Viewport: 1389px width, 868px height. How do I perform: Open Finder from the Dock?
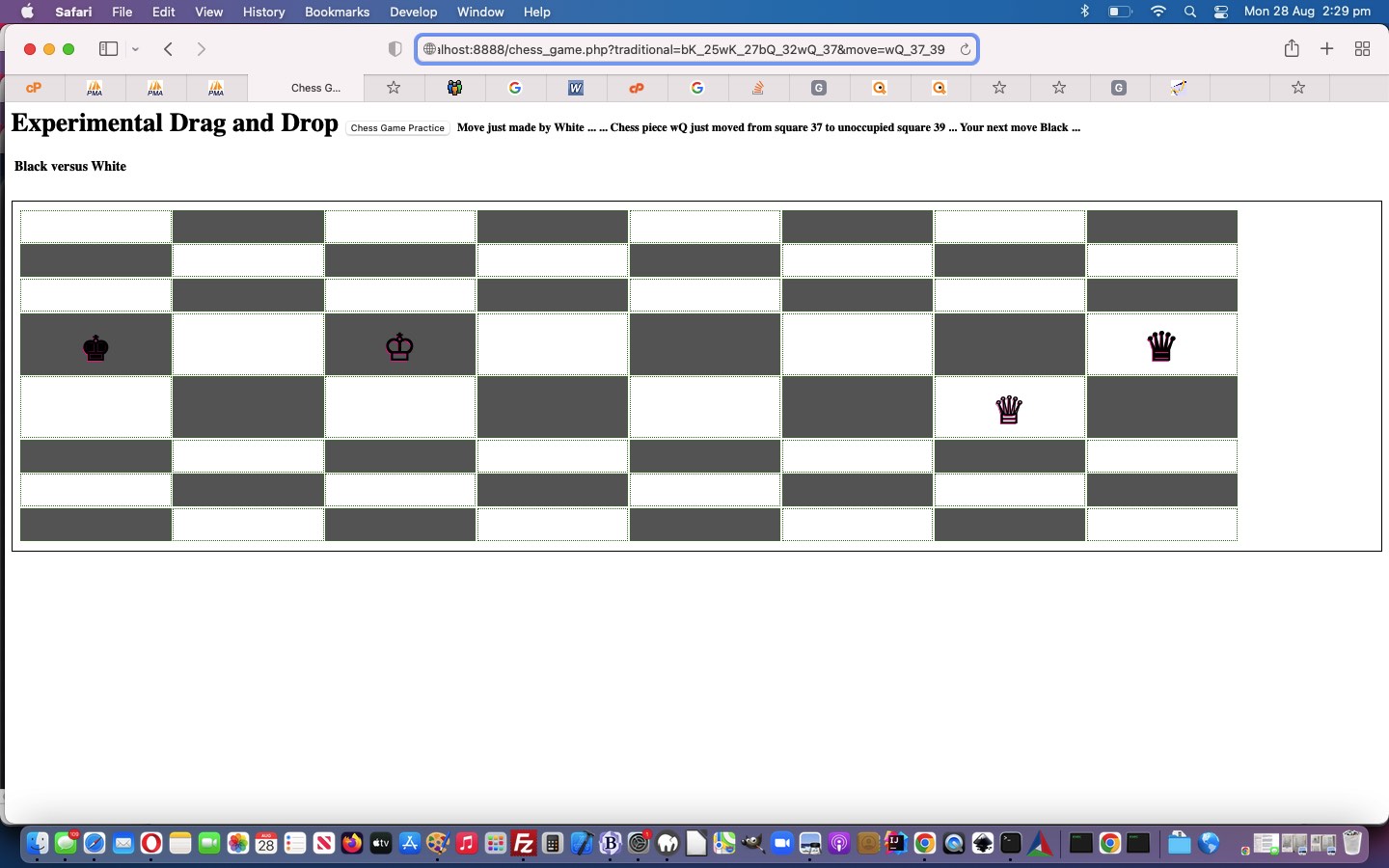pos(37,844)
